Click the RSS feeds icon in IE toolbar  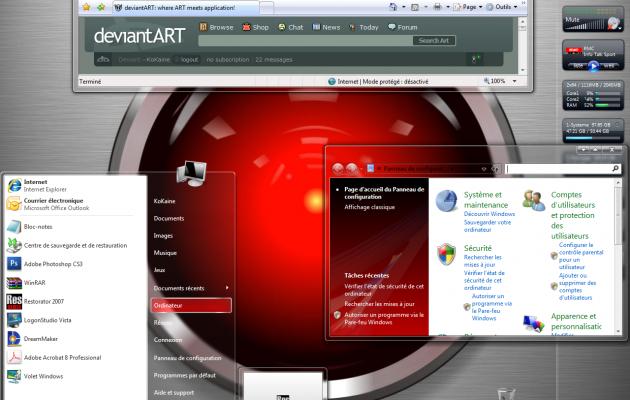415,7
